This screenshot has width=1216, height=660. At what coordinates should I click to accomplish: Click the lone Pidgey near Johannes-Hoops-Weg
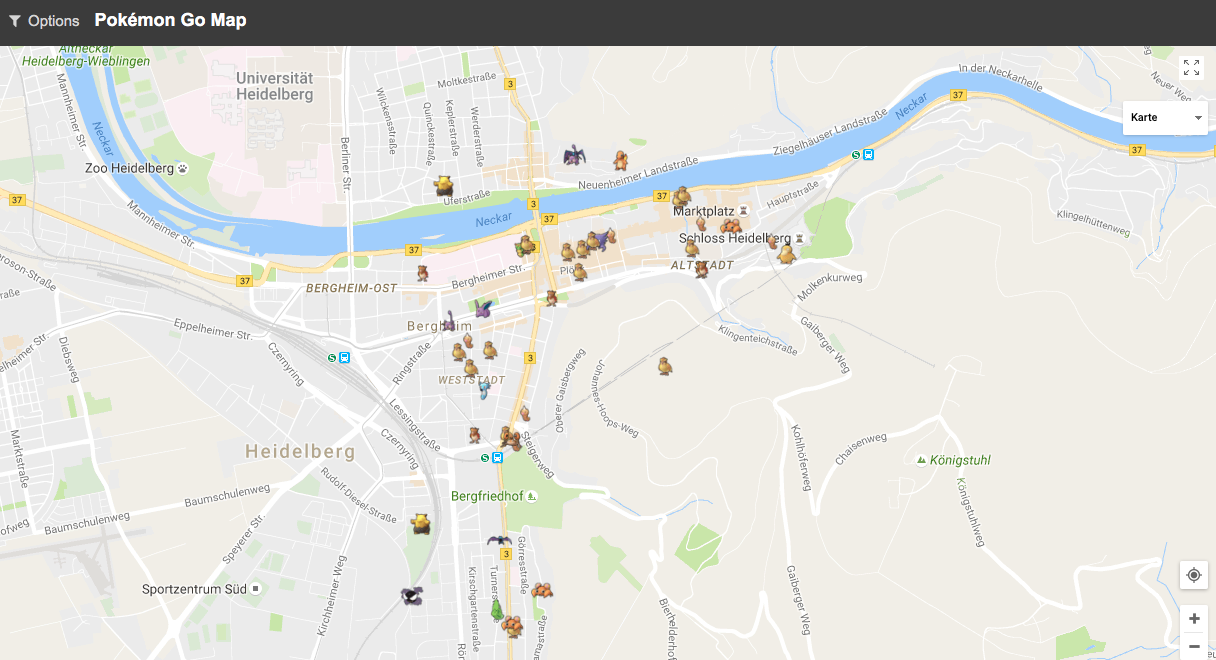click(666, 366)
